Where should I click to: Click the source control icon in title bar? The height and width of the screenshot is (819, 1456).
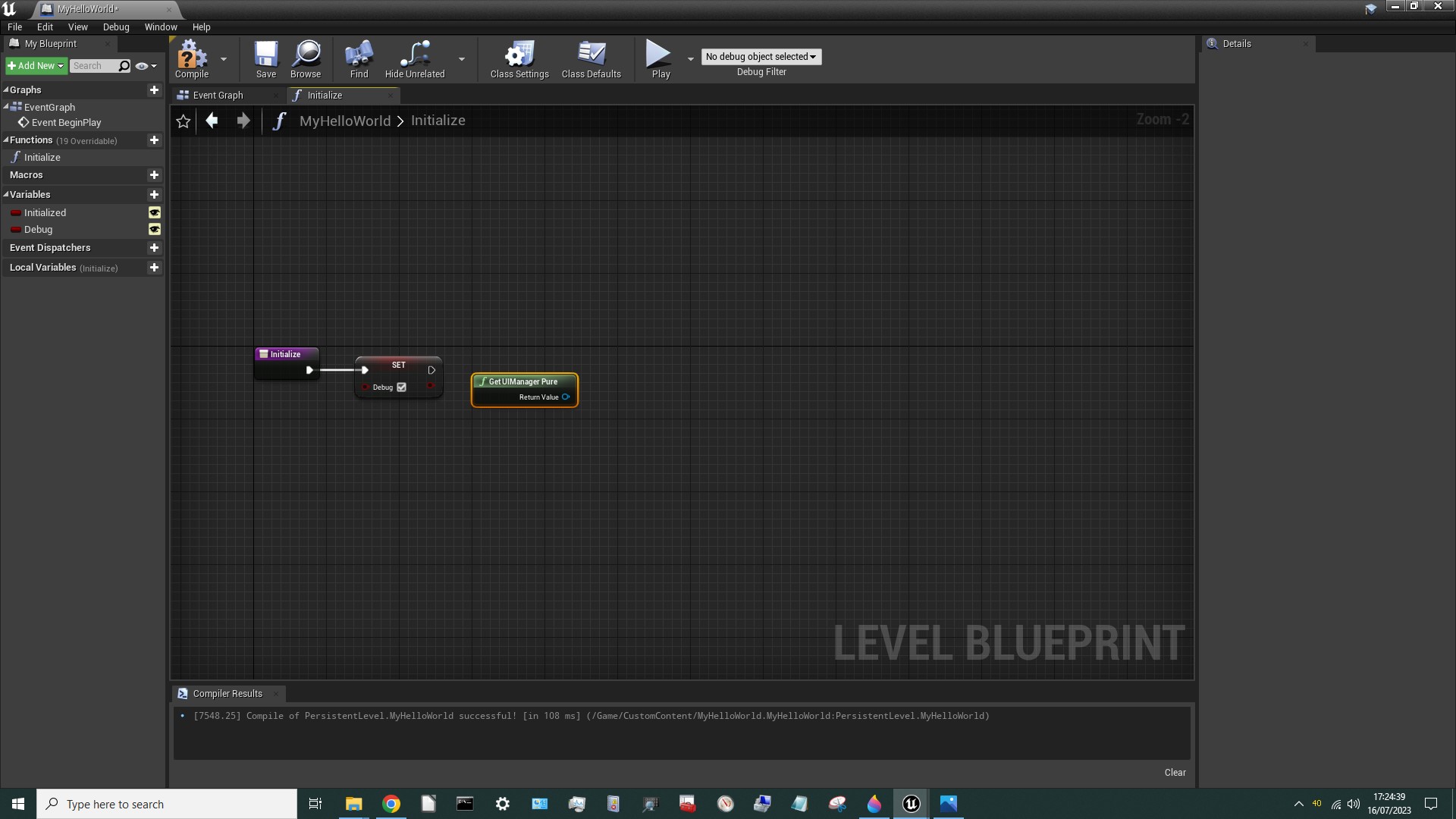(1370, 9)
